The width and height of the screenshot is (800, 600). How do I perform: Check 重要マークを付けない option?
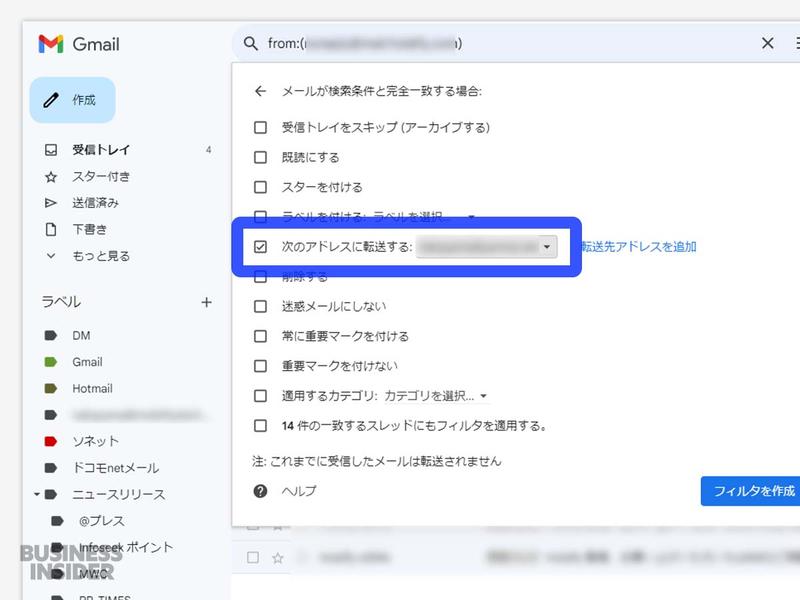pos(260,366)
